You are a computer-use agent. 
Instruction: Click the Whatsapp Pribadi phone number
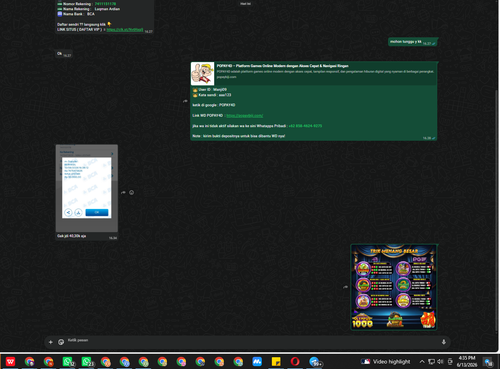coord(305,126)
